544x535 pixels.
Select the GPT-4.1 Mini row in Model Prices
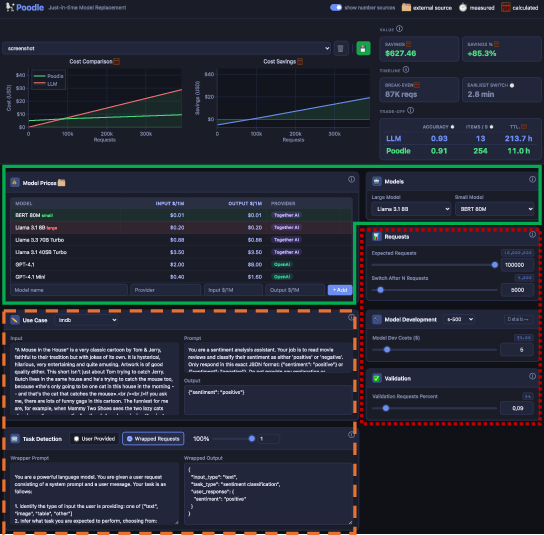click(x=181, y=277)
